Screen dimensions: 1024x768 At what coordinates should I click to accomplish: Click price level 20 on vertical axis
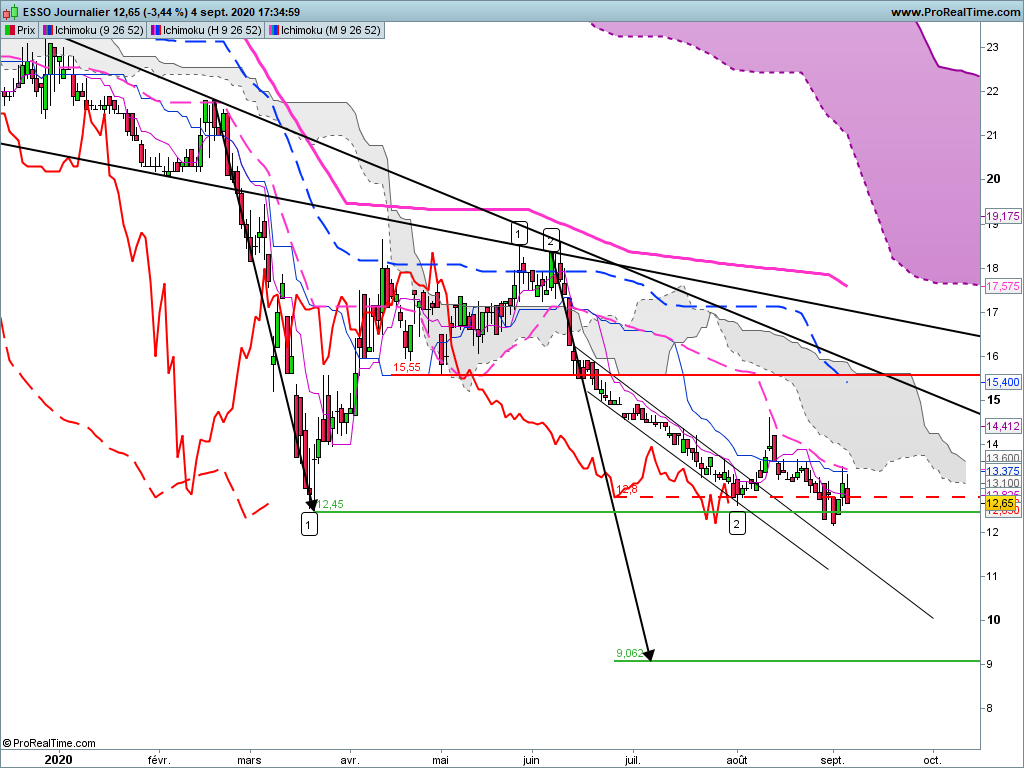click(x=993, y=179)
